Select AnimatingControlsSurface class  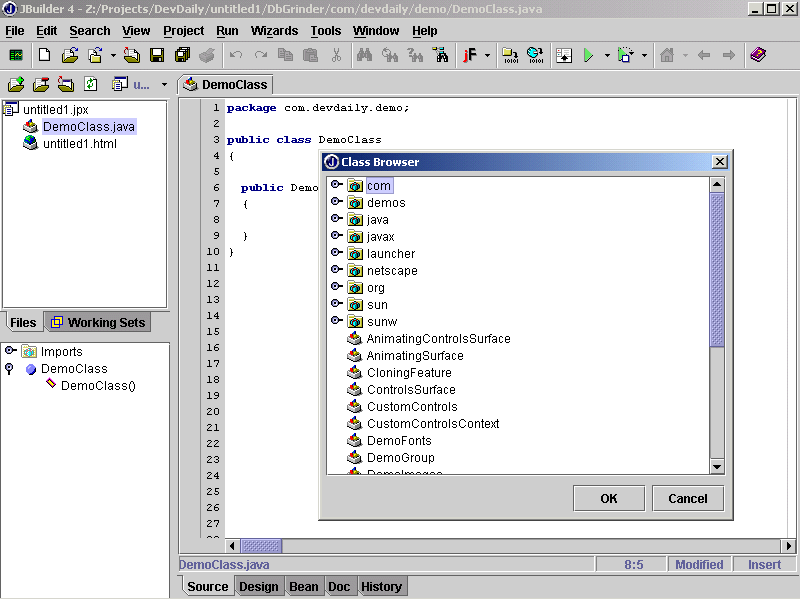coord(438,339)
